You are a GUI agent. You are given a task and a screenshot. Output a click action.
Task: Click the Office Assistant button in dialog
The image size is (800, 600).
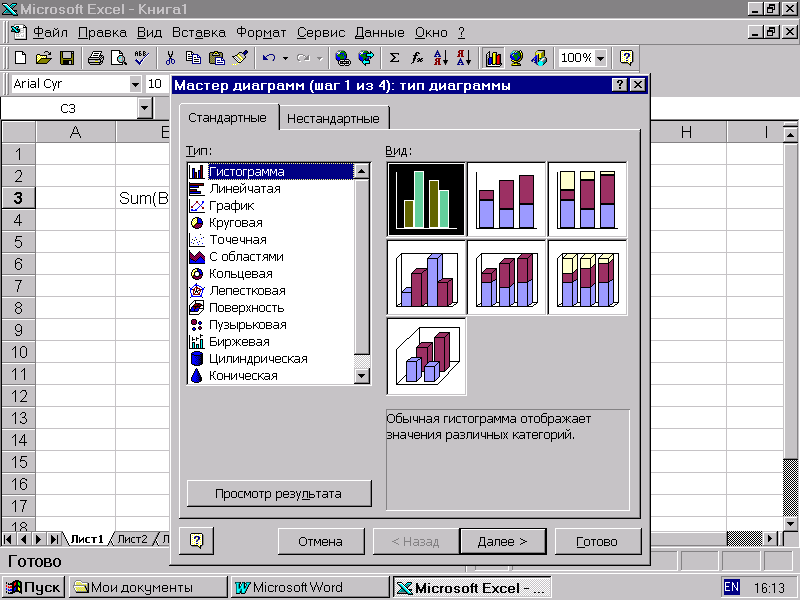pos(196,540)
